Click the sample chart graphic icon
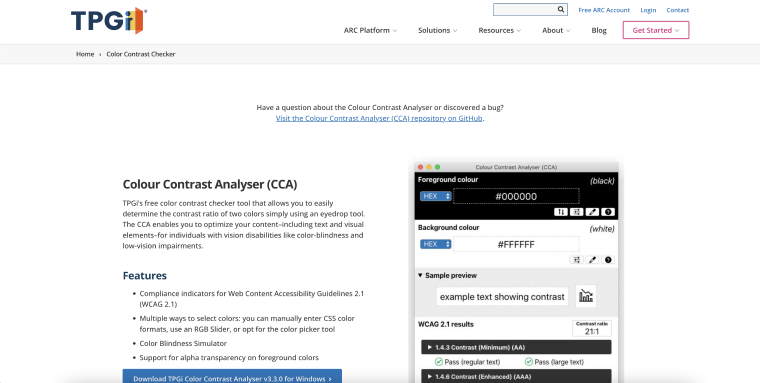 tap(586, 296)
